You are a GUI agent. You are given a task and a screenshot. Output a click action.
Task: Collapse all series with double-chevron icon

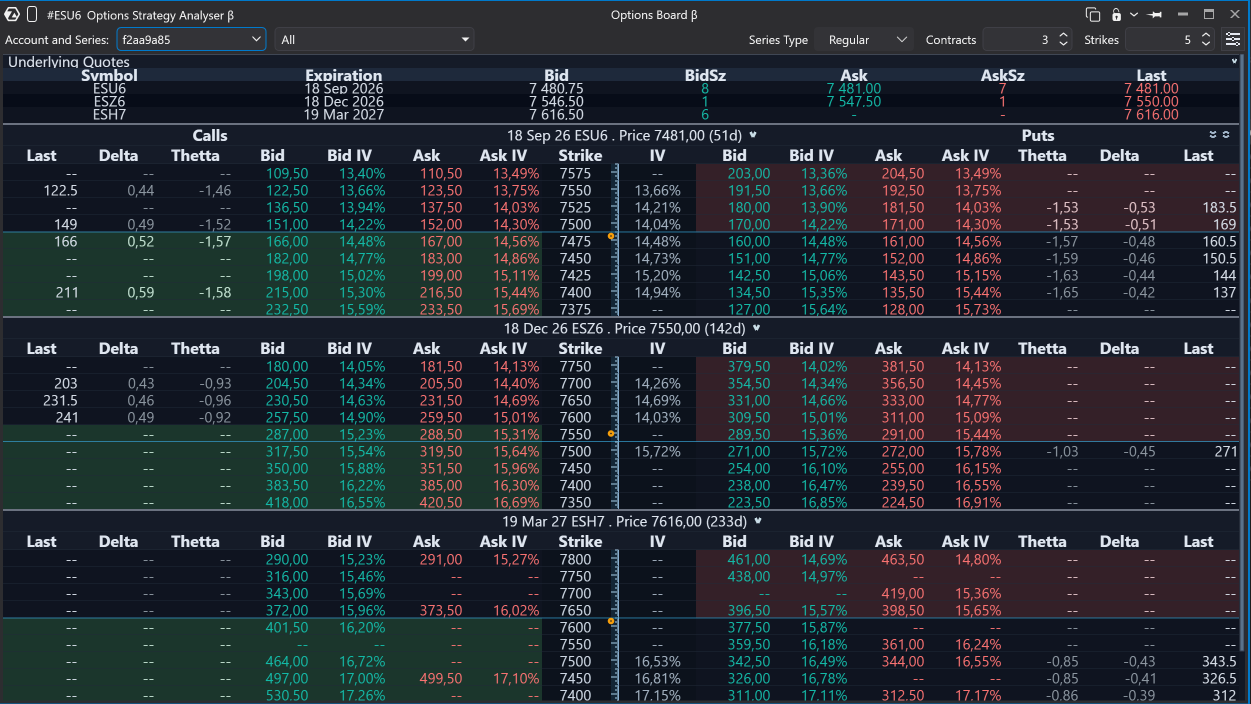pyautogui.click(x=1213, y=135)
